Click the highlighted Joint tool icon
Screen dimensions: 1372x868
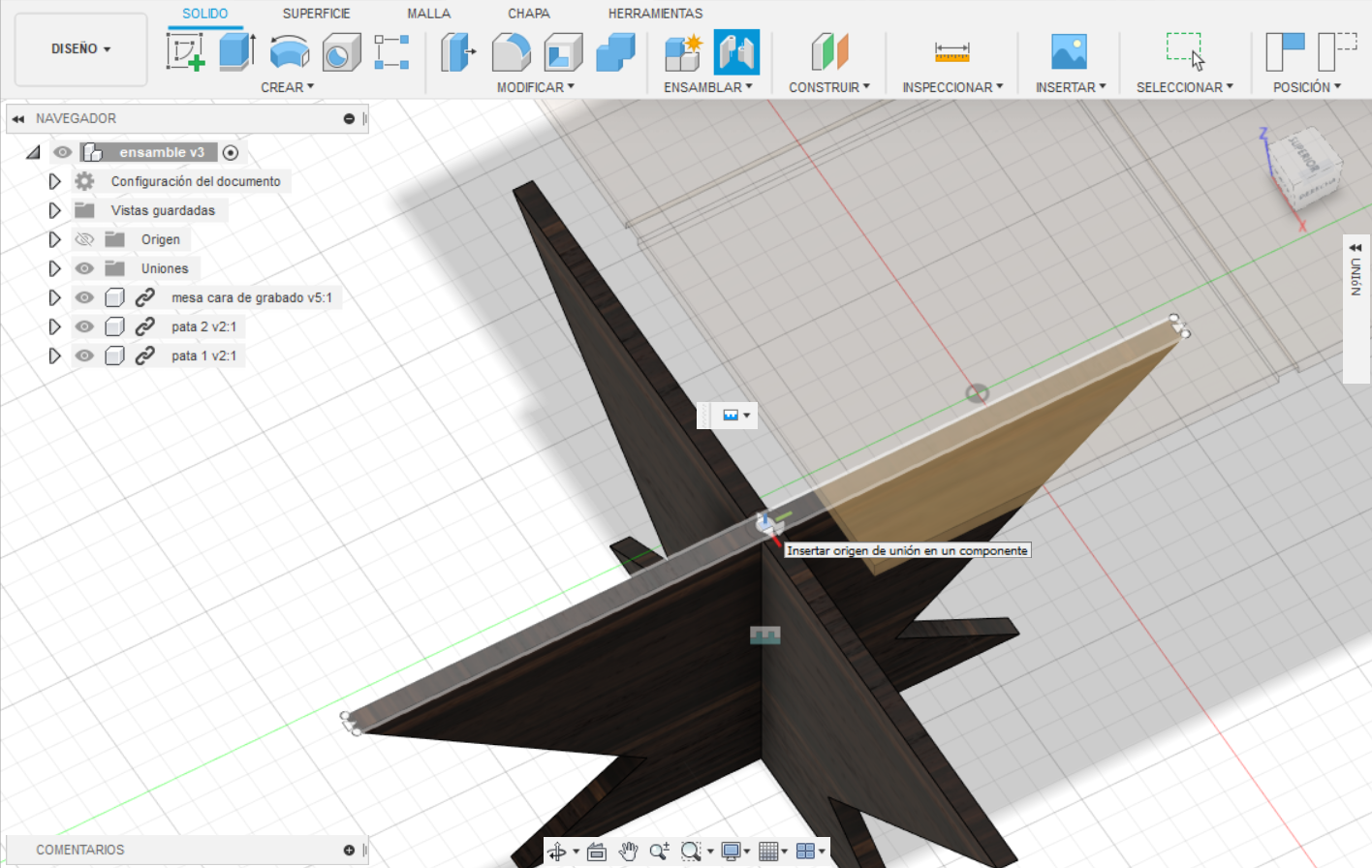click(x=736, y=52)
